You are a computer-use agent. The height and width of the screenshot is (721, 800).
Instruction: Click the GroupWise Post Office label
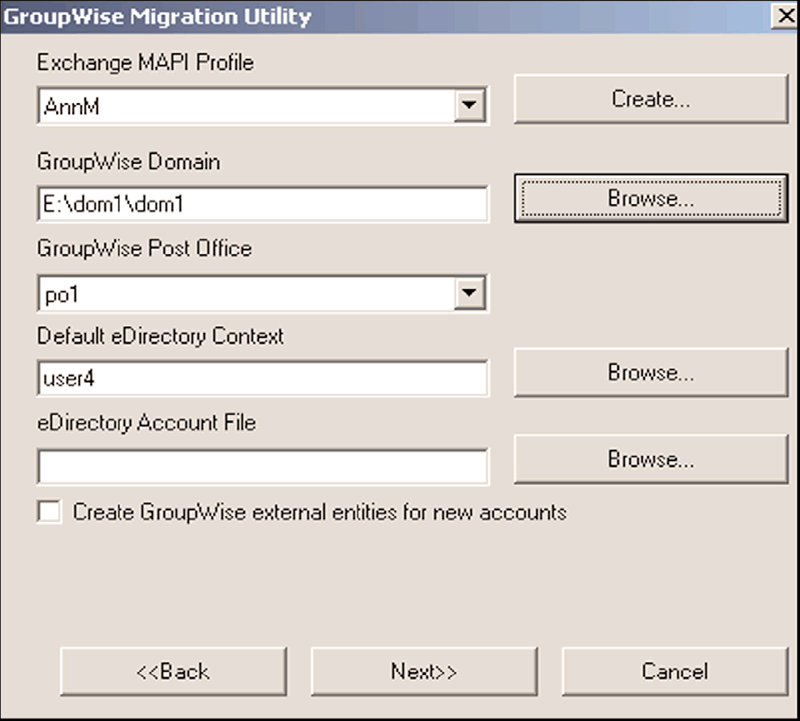[x=144, y=249]
